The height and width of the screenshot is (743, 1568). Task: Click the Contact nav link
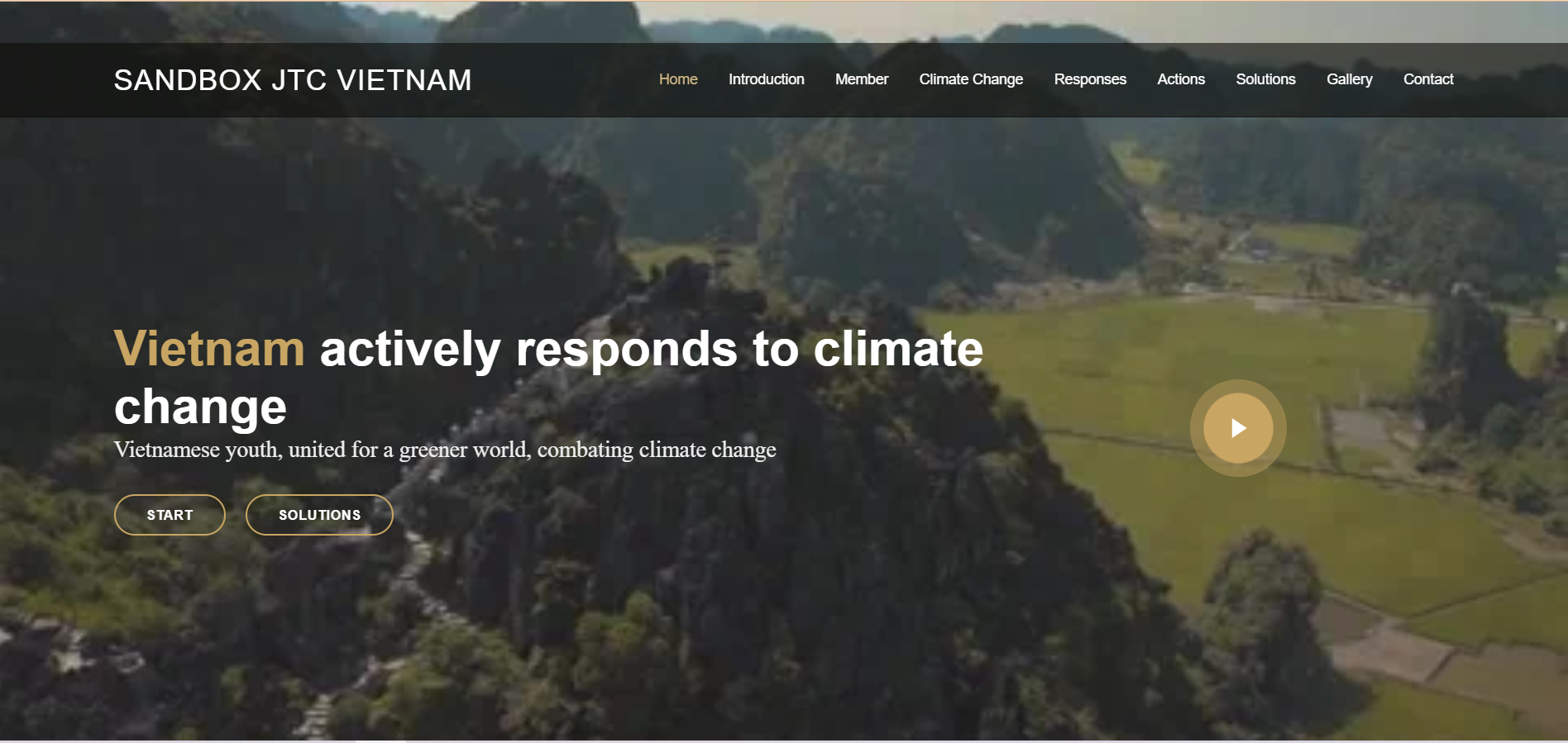click(1428, 79)
